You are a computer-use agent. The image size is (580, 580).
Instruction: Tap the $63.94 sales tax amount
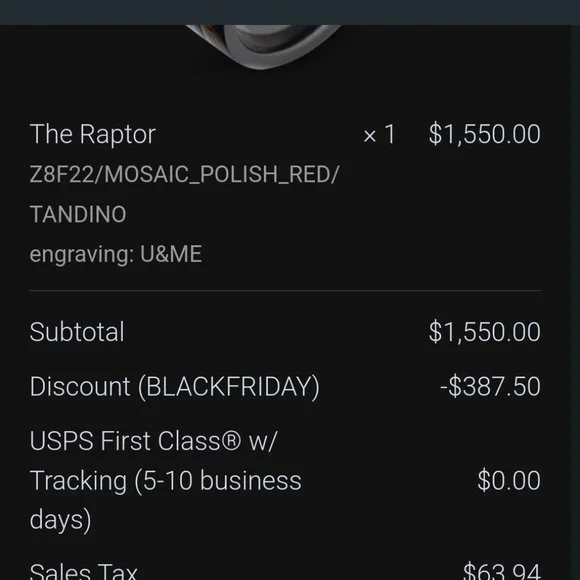tap(502, 571)
